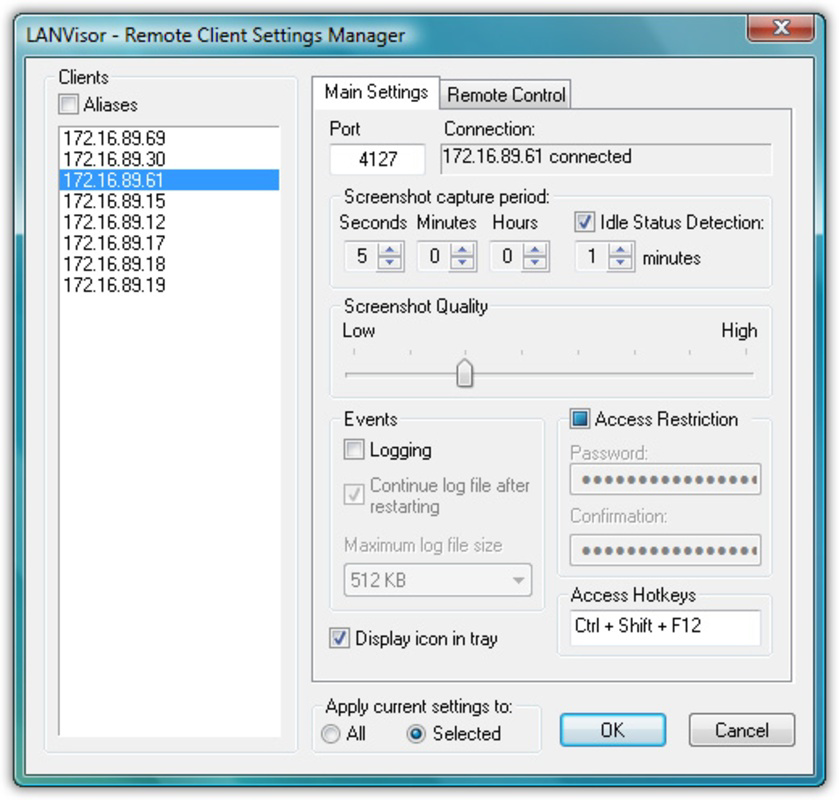Confirm settings with OK button
The width and height of the screenshot is (839, 800).
tap(613, 730)
